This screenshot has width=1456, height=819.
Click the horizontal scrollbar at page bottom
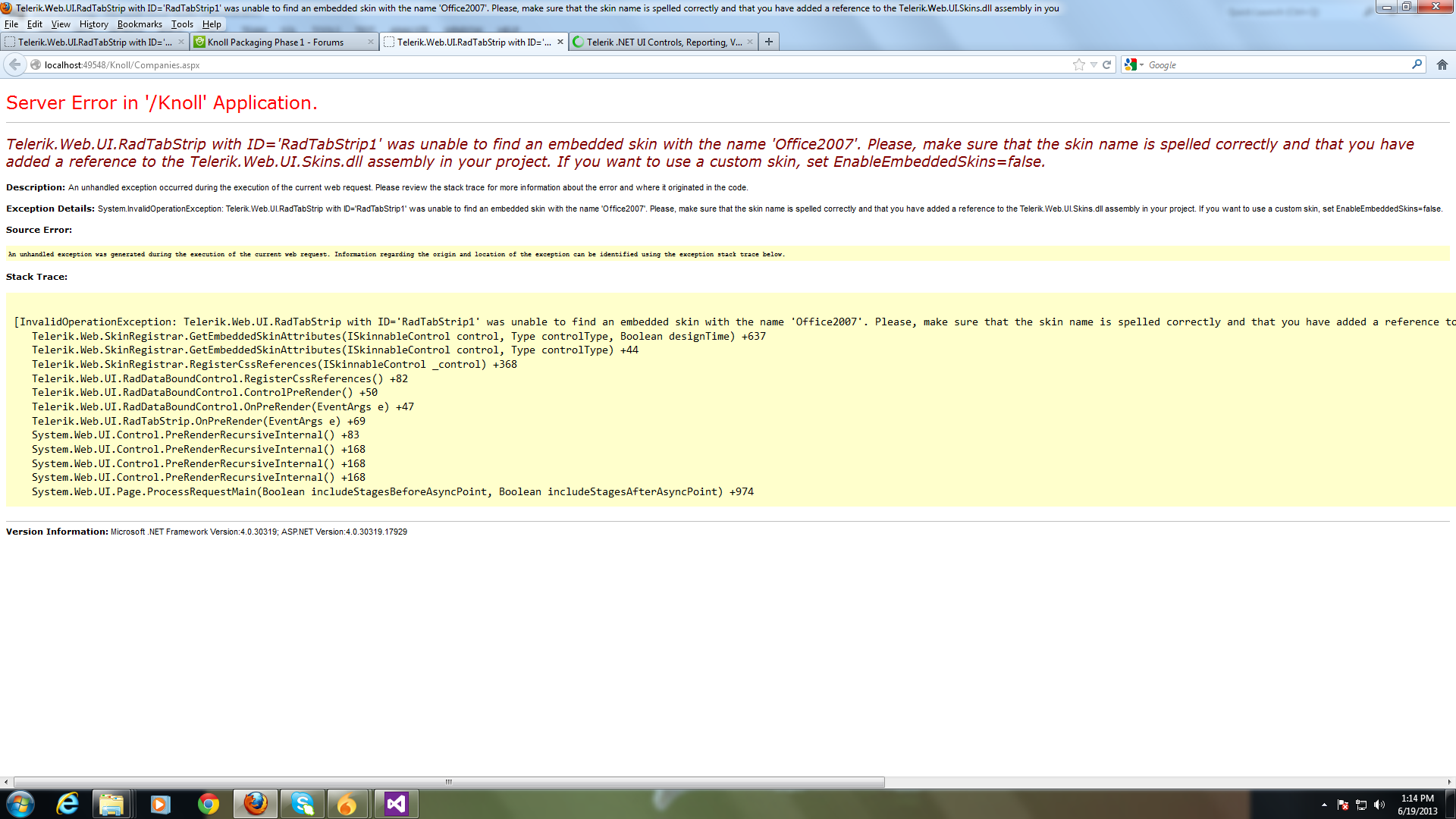(x=449, y=782)
